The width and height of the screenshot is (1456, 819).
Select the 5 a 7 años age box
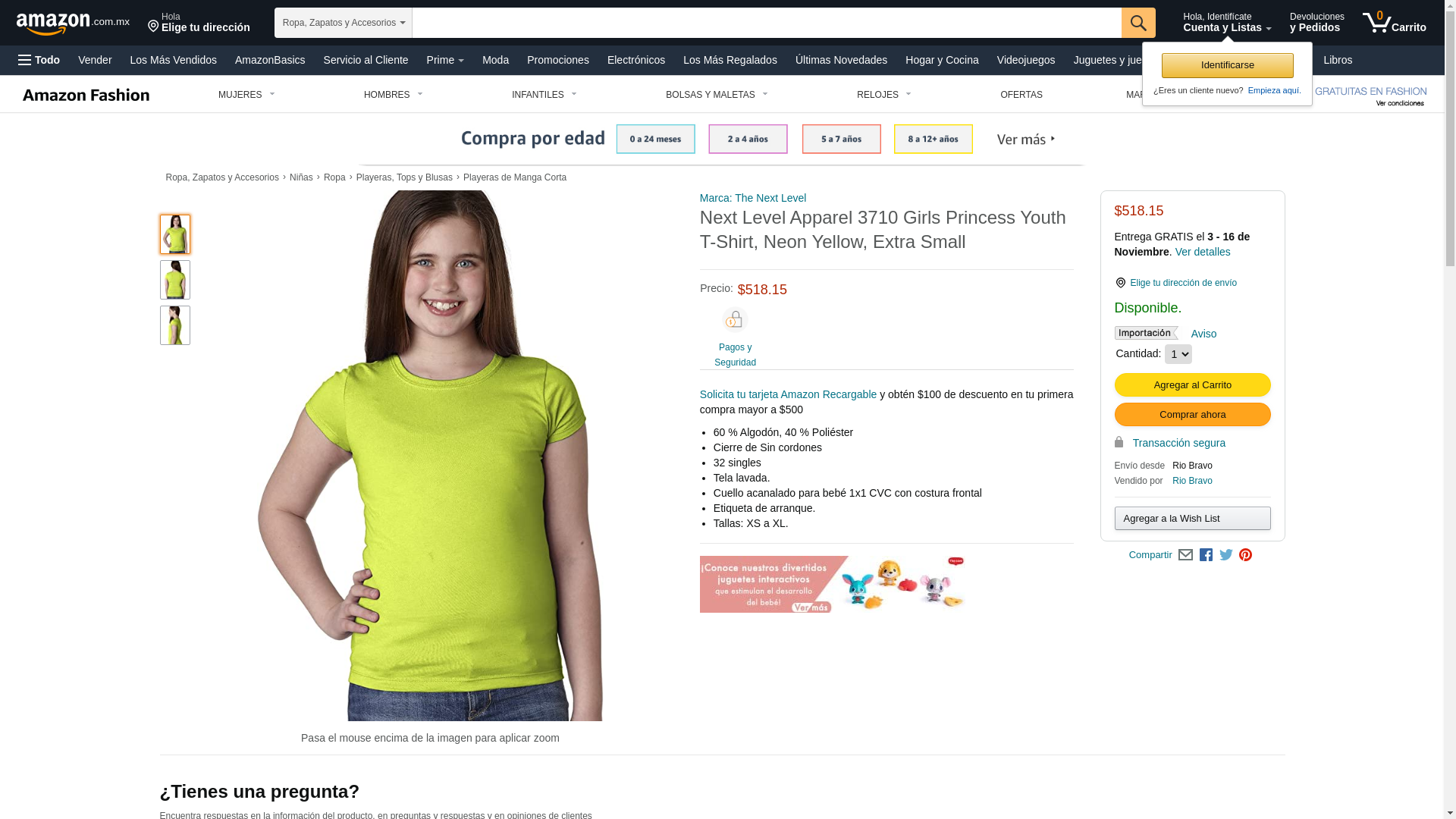(x=842, y=139)
